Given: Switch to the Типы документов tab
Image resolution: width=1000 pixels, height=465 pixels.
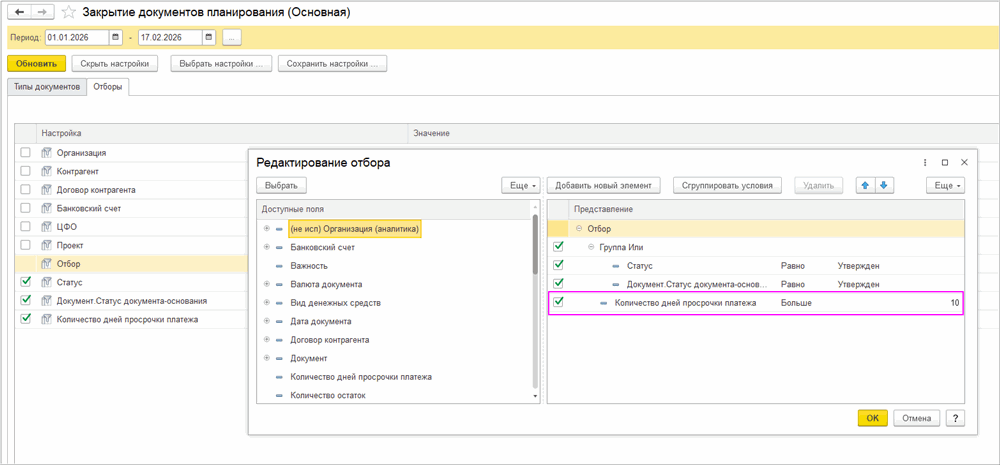Looking at the screenshot, I should [46, 87].
